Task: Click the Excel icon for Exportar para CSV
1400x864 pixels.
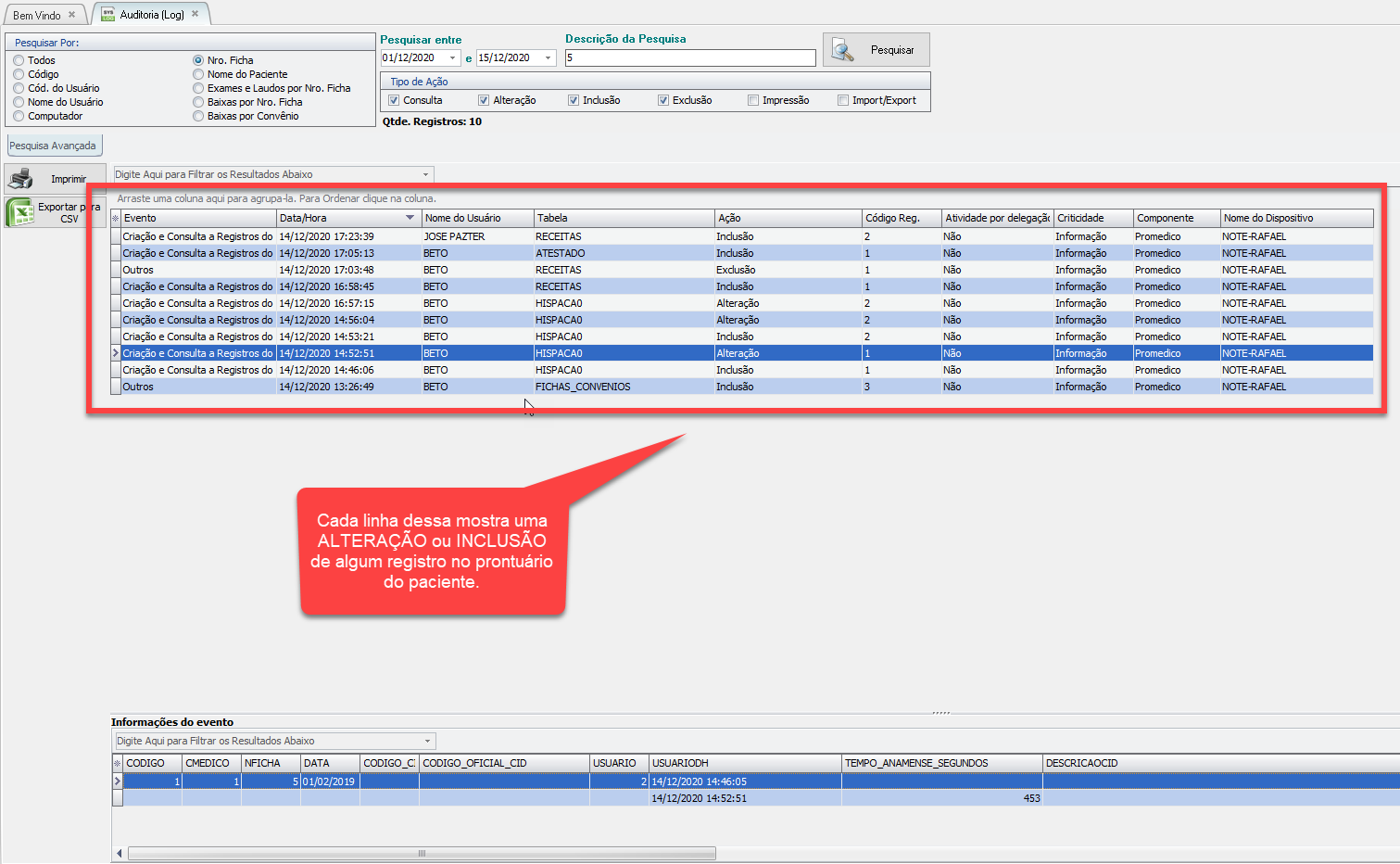Action: [19, 212]
